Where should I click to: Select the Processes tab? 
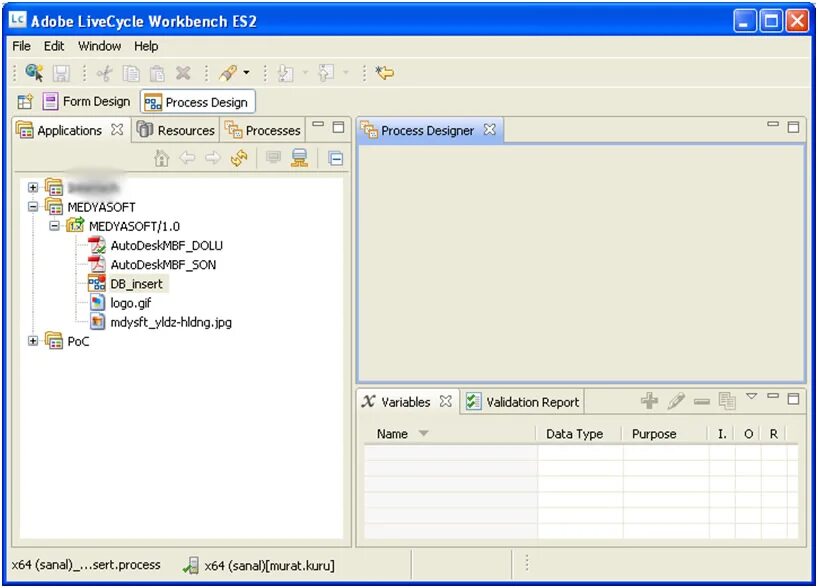coord(262,130)
